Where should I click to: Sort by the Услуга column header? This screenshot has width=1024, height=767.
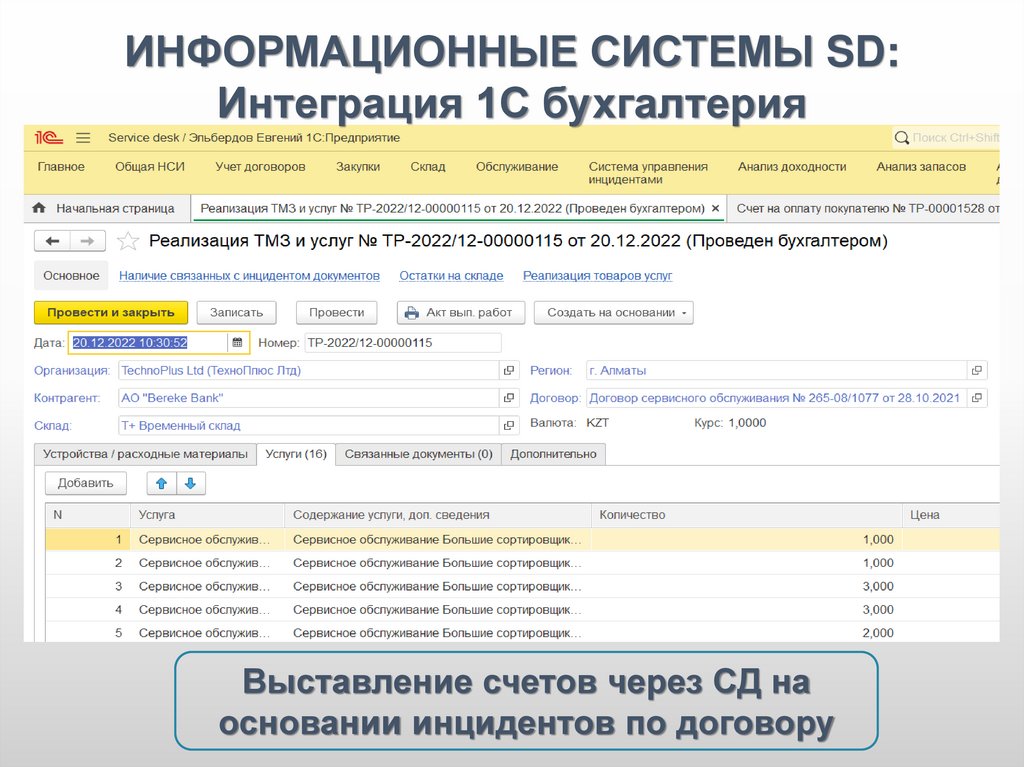pyautogui.click(x=208, y=515)
